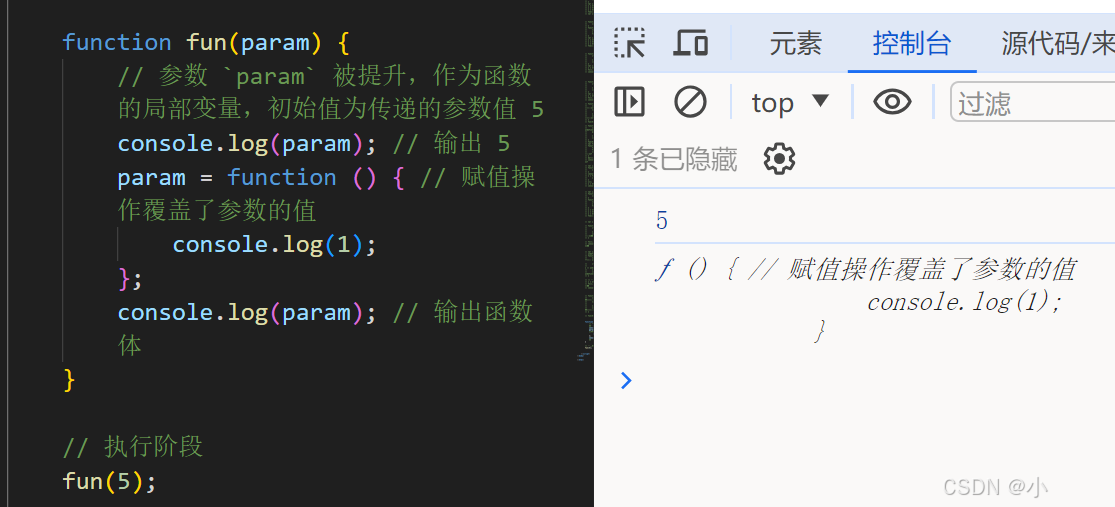
Task: Select the 控制台 tab
Action: tap(912, 44)
